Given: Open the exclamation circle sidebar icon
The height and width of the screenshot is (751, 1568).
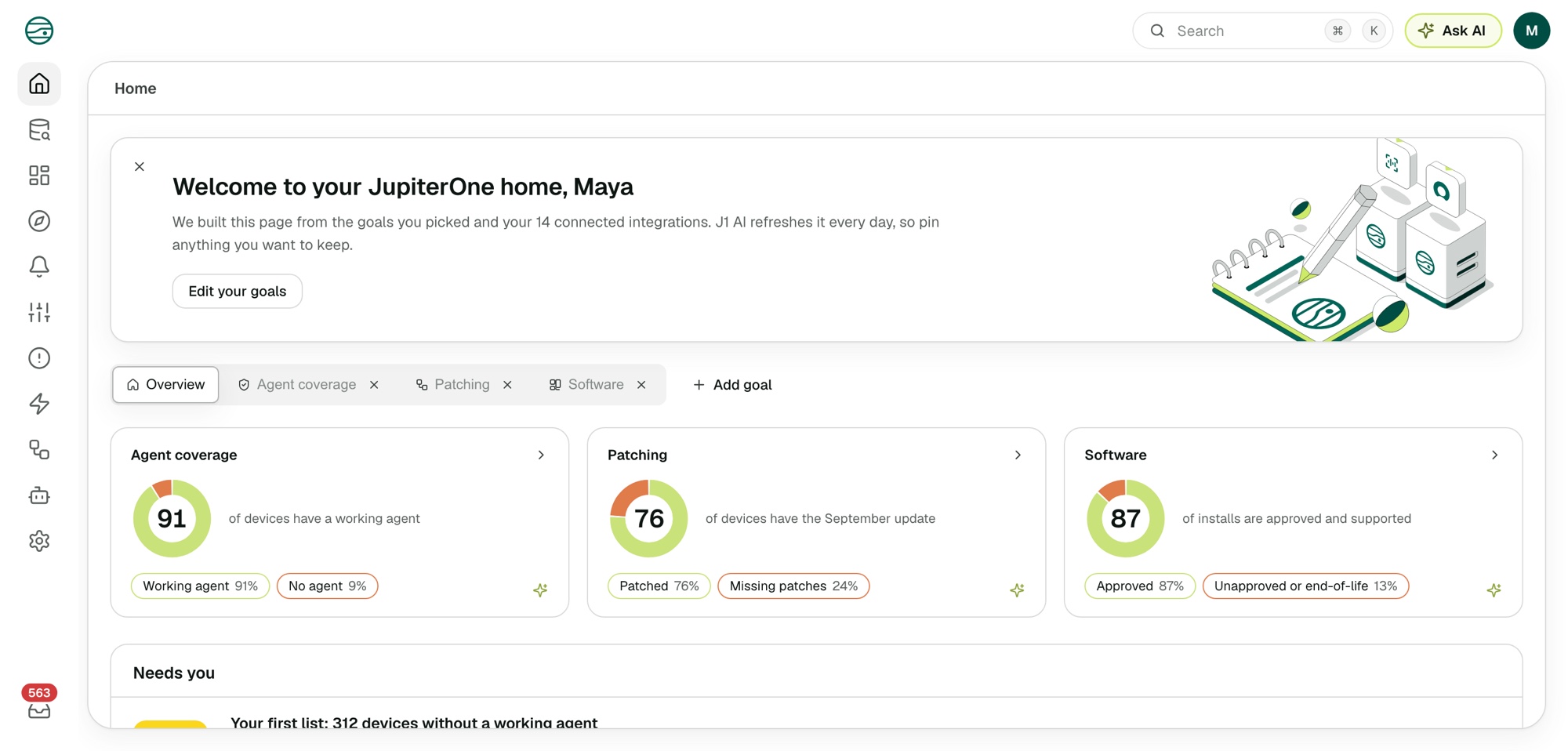Looking at the screenshot, I should coord(39,358).
